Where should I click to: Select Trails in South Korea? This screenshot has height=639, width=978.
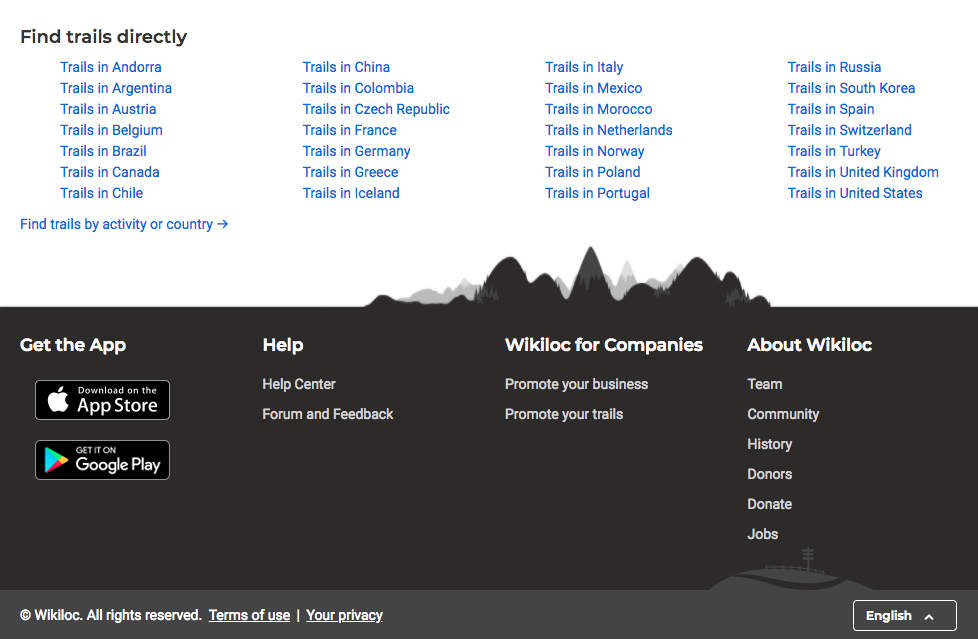click(x=851, y=88)
